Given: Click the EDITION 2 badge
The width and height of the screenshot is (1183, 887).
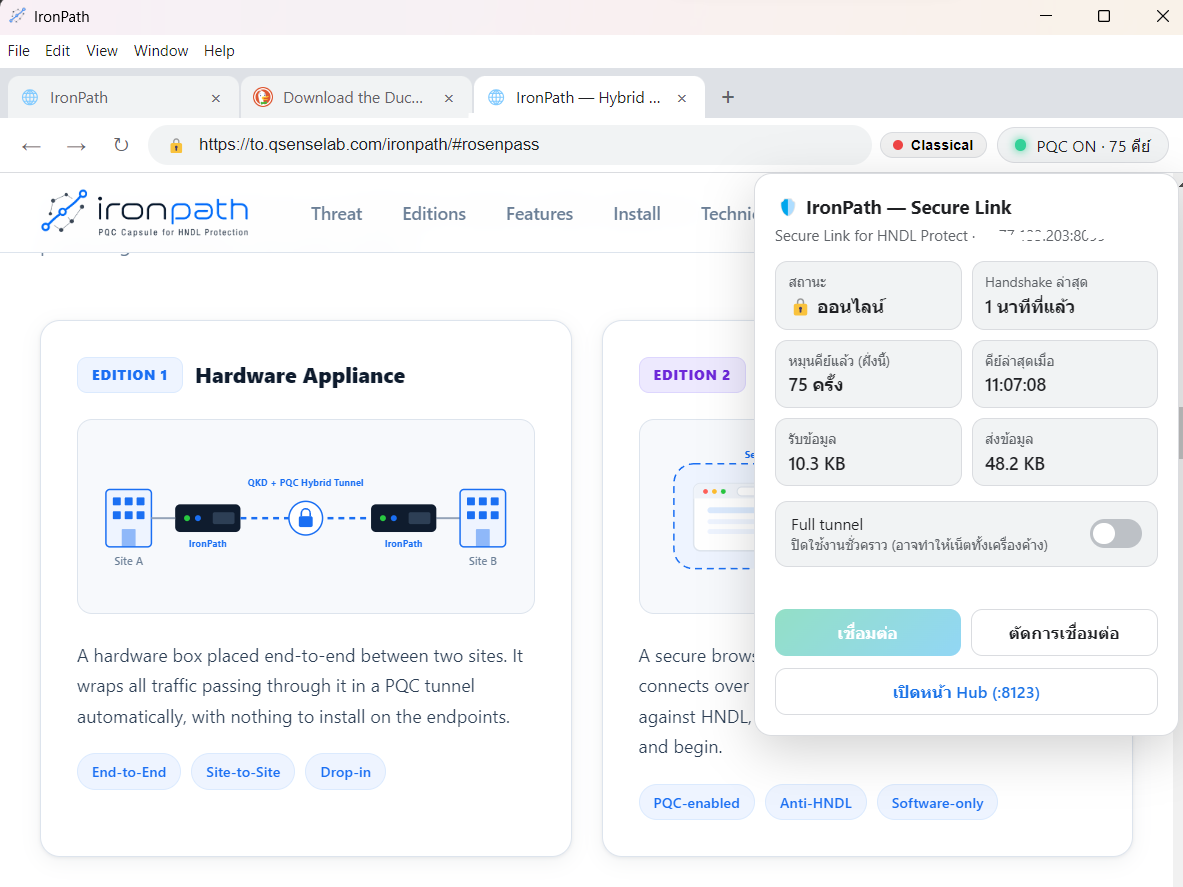Looking at the screenshot, I should pos(692,375).
